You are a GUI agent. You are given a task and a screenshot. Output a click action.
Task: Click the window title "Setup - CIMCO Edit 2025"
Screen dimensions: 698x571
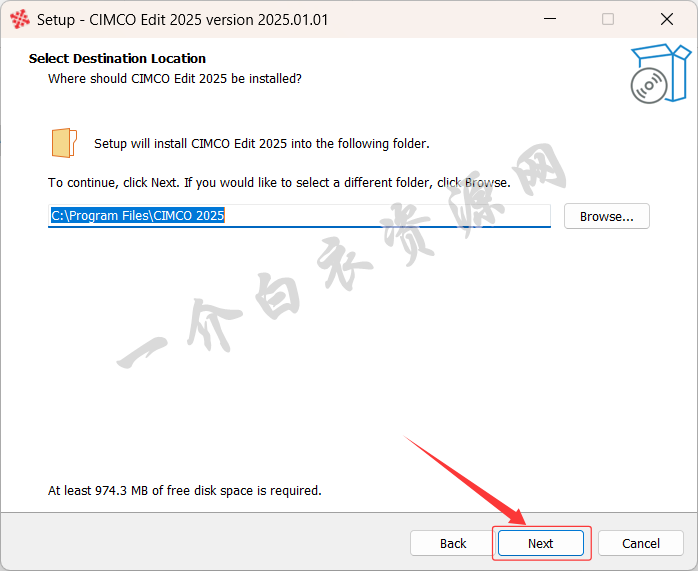(x=183, y=20)
